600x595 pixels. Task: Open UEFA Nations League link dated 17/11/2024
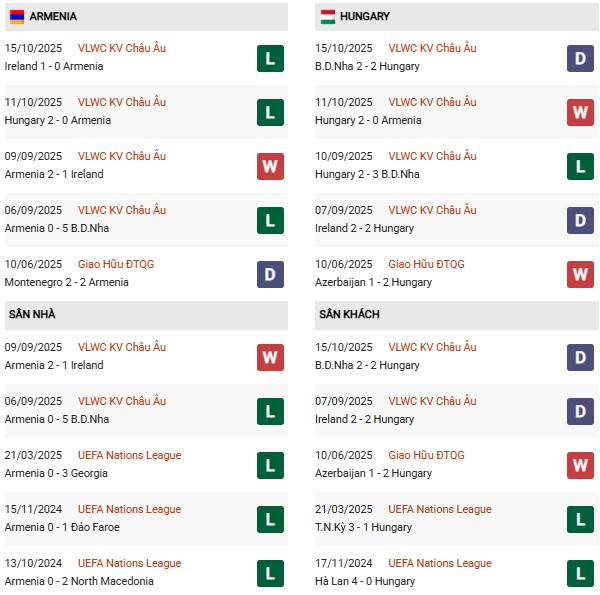point(440,563)
